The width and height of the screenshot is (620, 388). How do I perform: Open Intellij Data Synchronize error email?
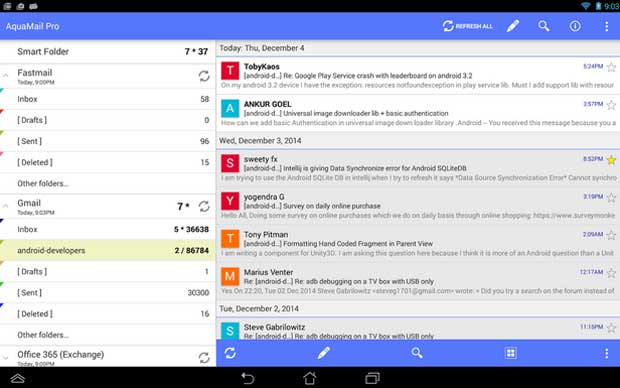418,168
